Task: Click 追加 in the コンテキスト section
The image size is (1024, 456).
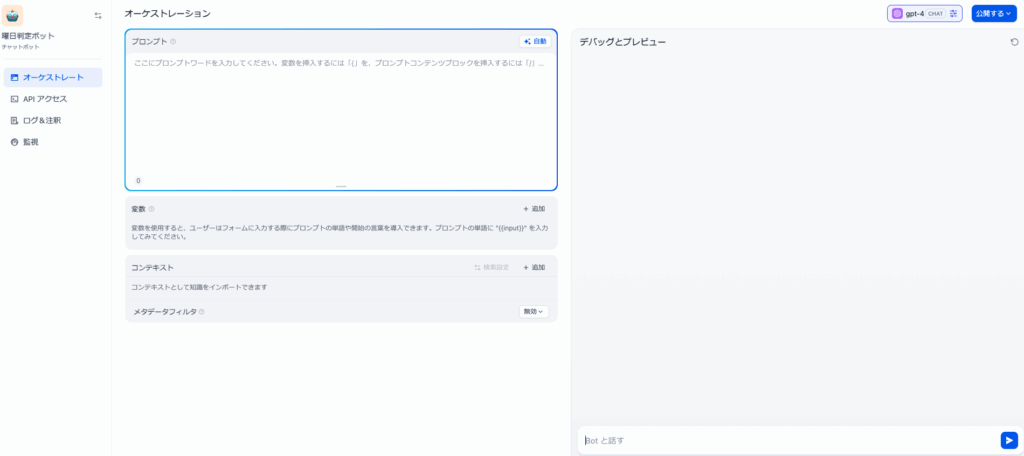Action: [x=534, y=268]
